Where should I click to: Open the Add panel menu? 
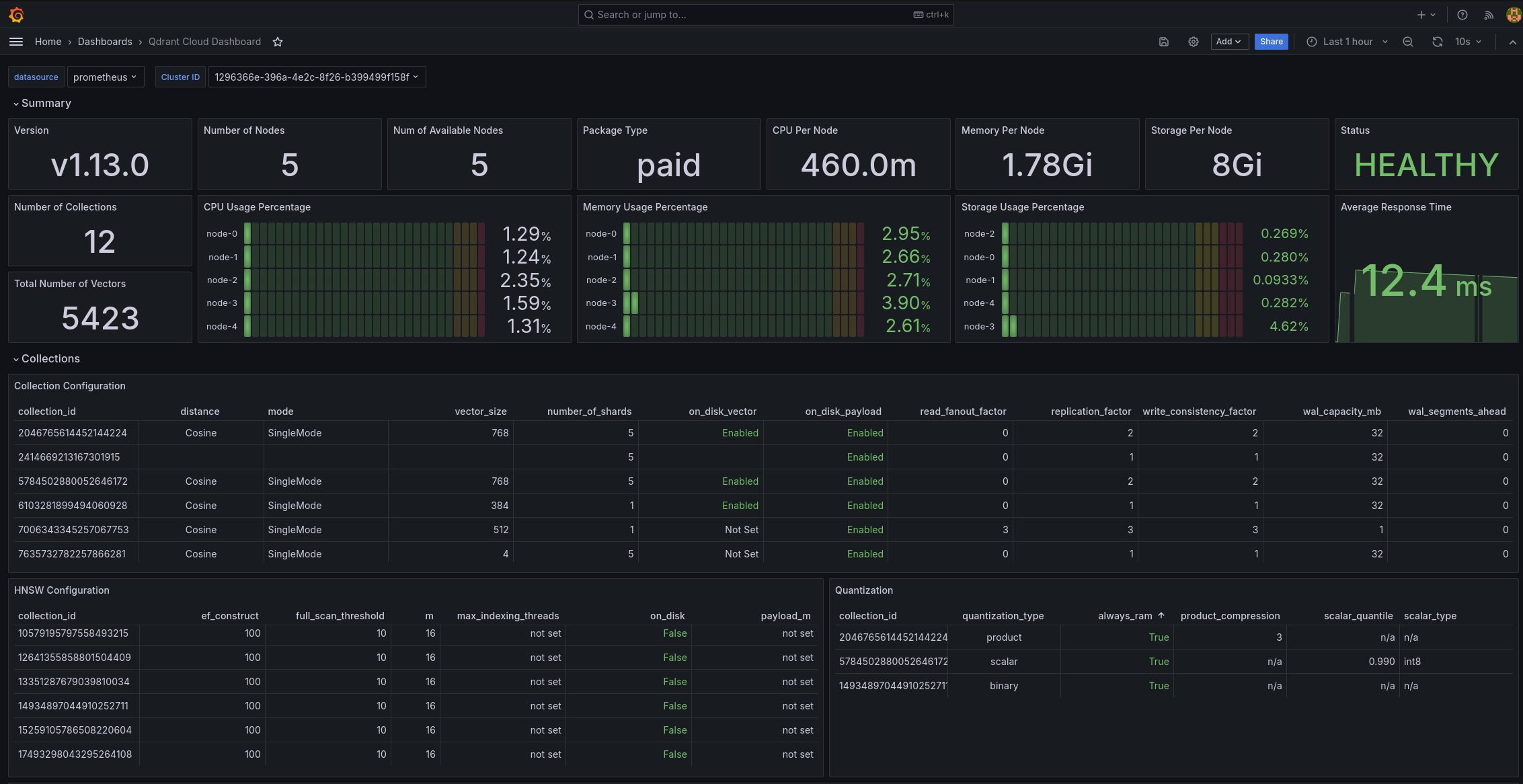coord(1229,42)
